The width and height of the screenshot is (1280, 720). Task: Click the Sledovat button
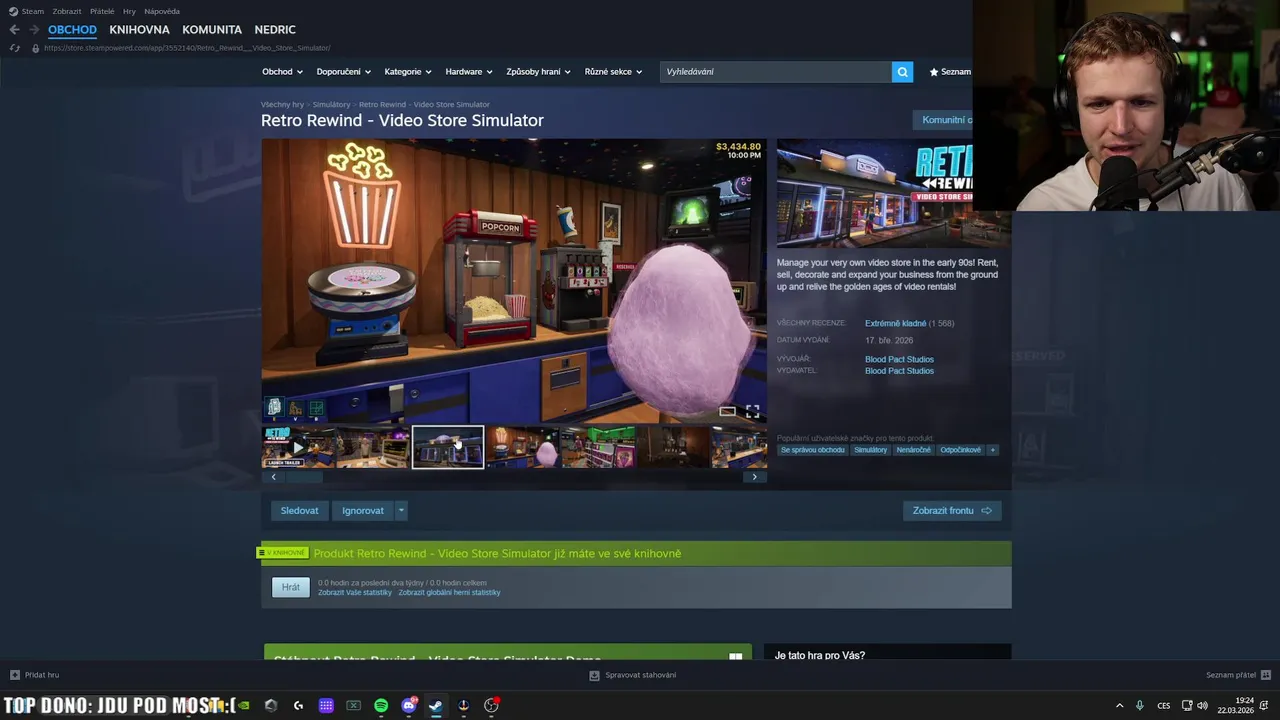point(299,510)
